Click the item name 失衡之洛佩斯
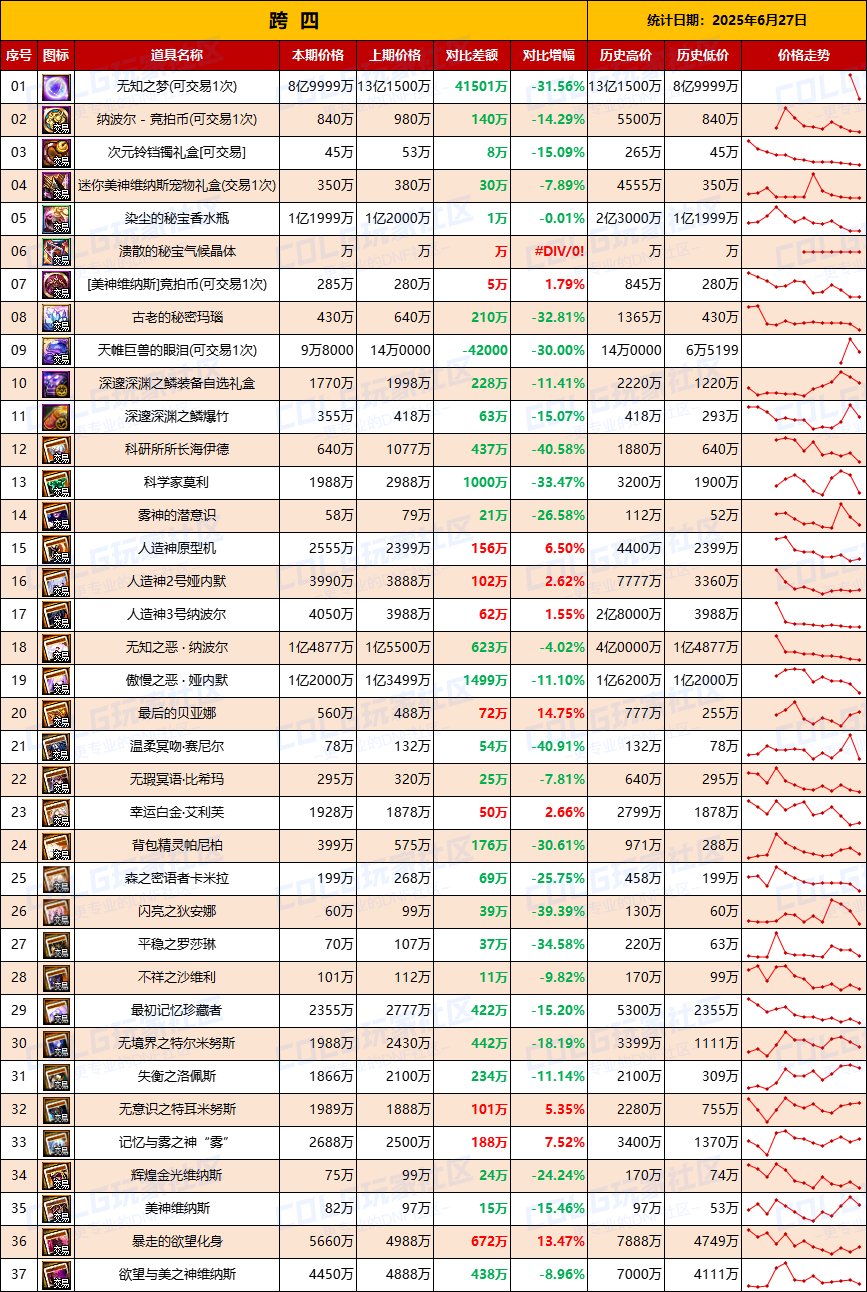Image resolution: width=867 pixels, height=1292 pixels. click(x=177, y=1077)
